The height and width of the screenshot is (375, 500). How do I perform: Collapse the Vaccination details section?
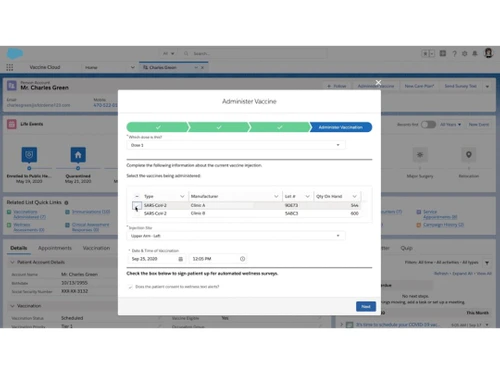pos(12,306)
